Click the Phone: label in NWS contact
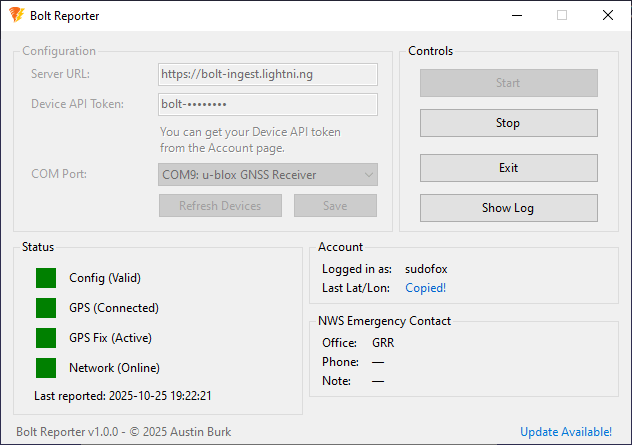Viewport: 632px width, 445px height. click(340, 362)
